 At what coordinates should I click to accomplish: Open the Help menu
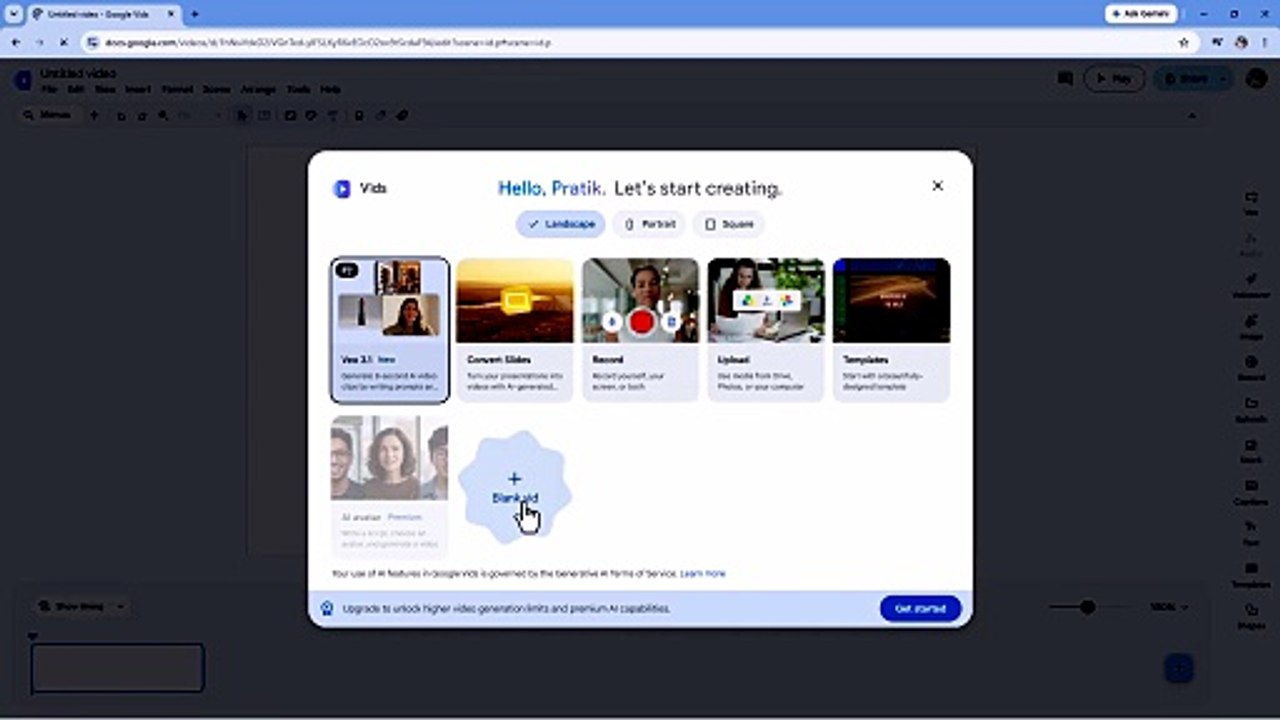click(330, 89)
